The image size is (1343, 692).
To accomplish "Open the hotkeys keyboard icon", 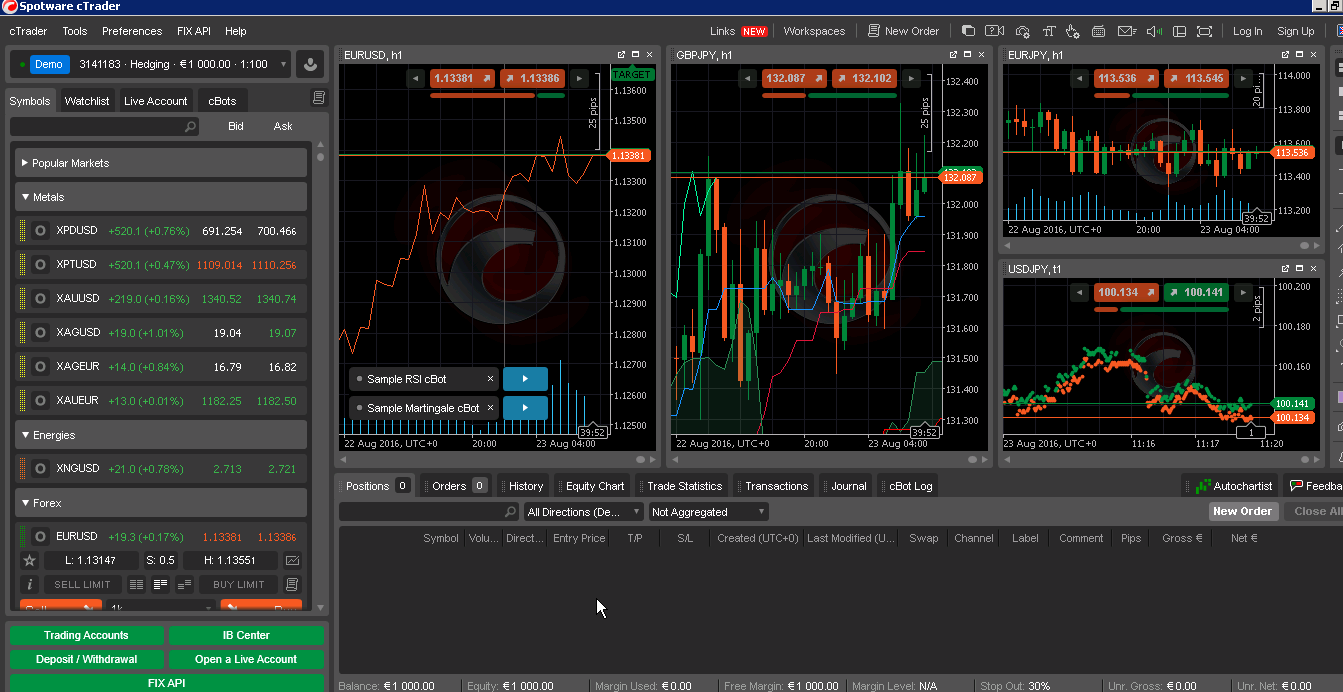I will click(x=1099, y=31).
